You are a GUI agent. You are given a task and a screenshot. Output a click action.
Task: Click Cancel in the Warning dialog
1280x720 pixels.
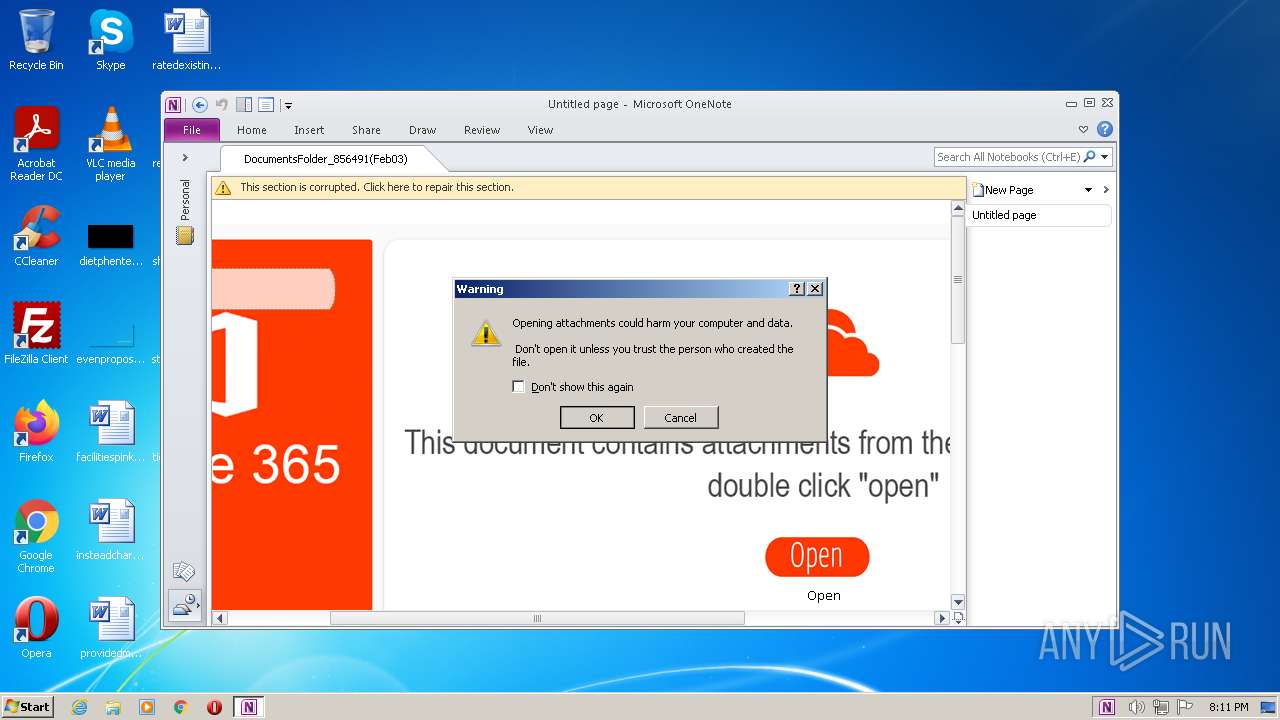tap(681, 418)
